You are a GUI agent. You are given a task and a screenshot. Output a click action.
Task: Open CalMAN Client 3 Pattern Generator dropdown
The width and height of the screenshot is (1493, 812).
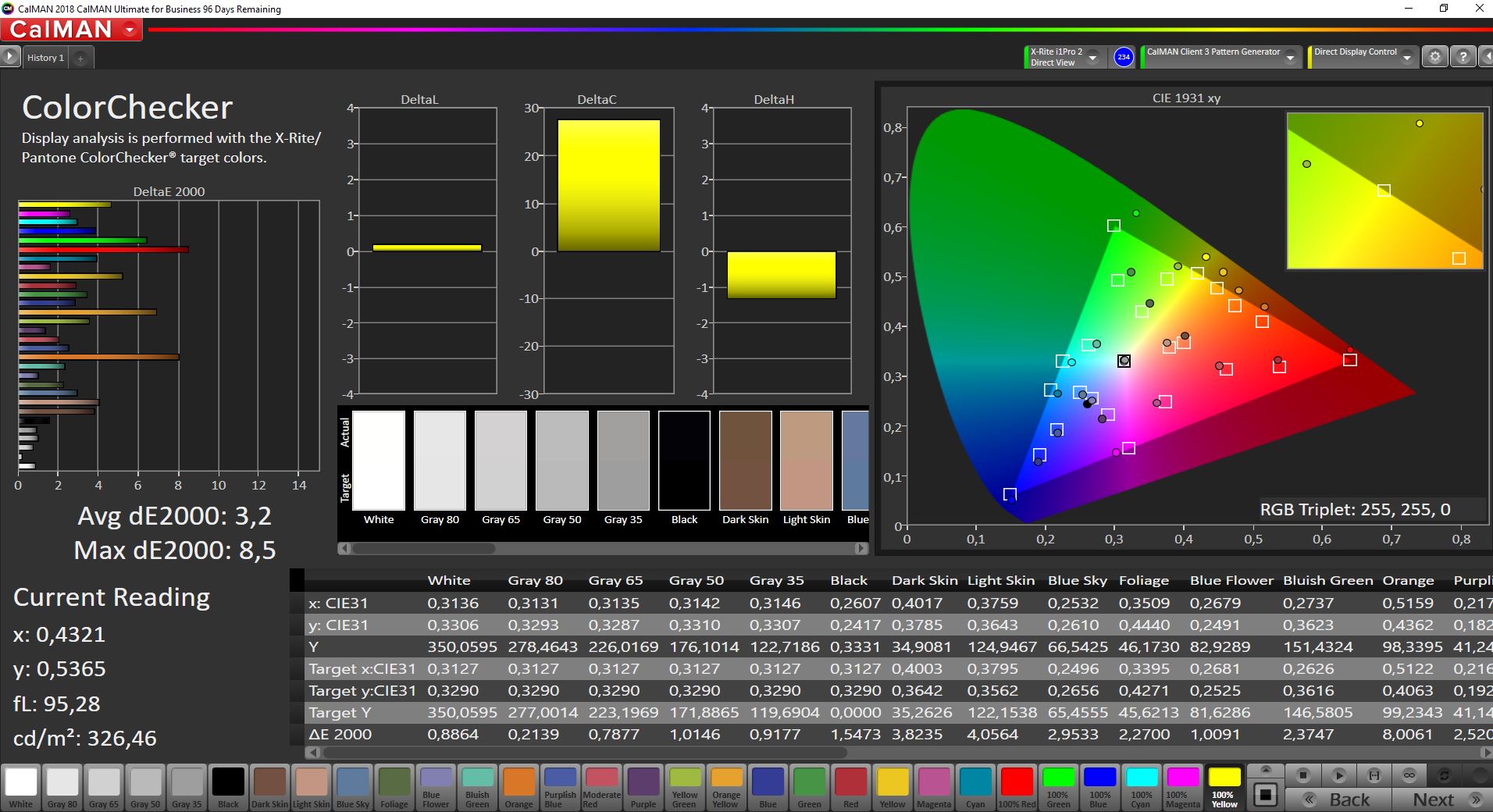[x=1291, y=58]
